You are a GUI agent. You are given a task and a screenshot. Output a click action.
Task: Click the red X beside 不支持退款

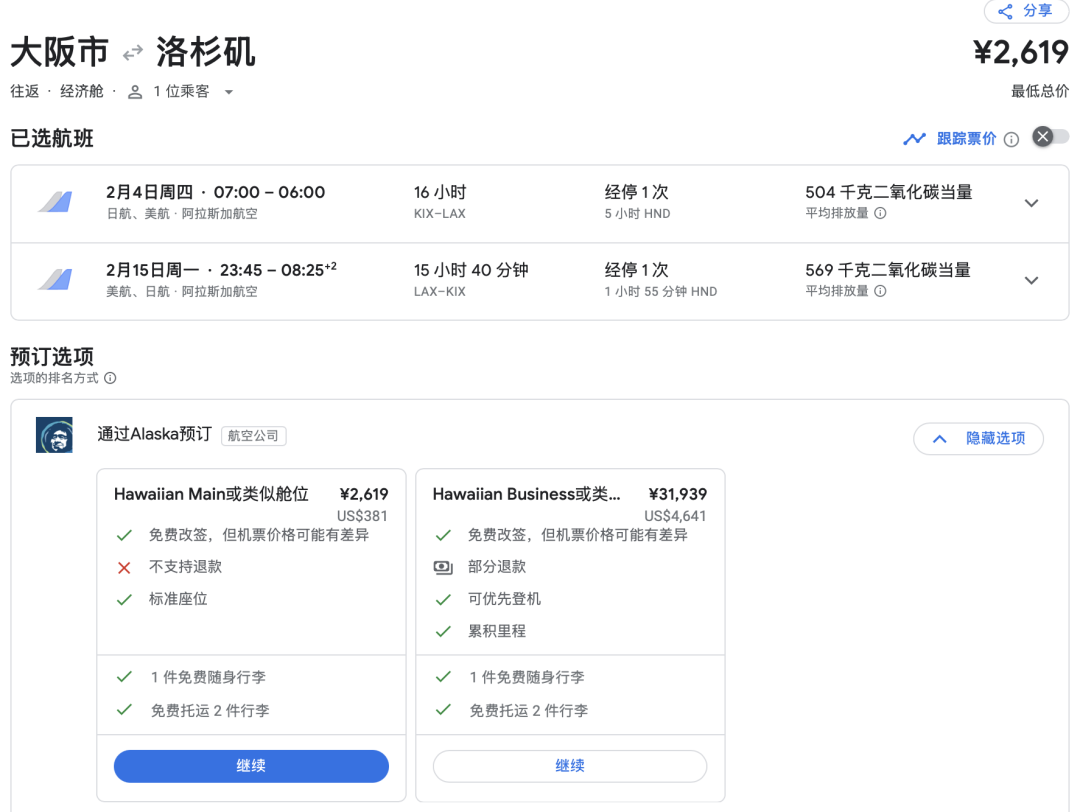tap(124, 567)
